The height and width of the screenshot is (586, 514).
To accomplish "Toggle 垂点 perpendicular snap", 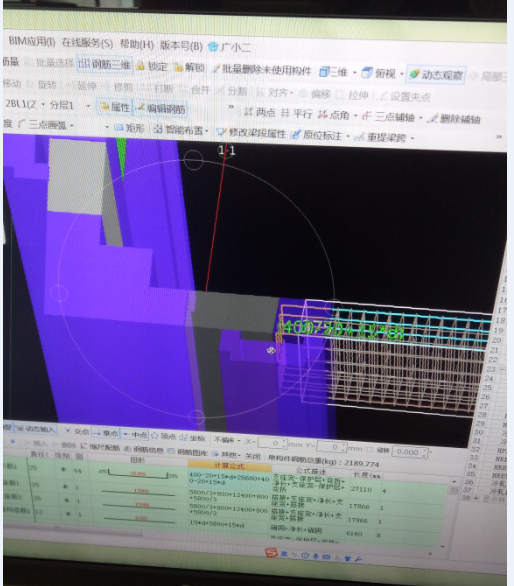I will (x=106, y=433).
